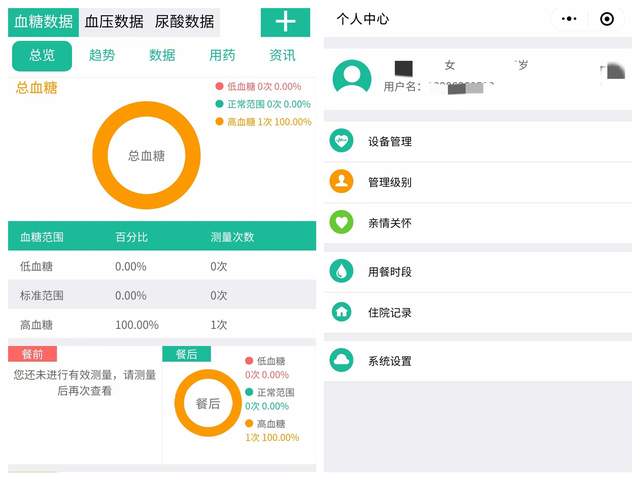Click the 餐前 red label

click(32, 354)
